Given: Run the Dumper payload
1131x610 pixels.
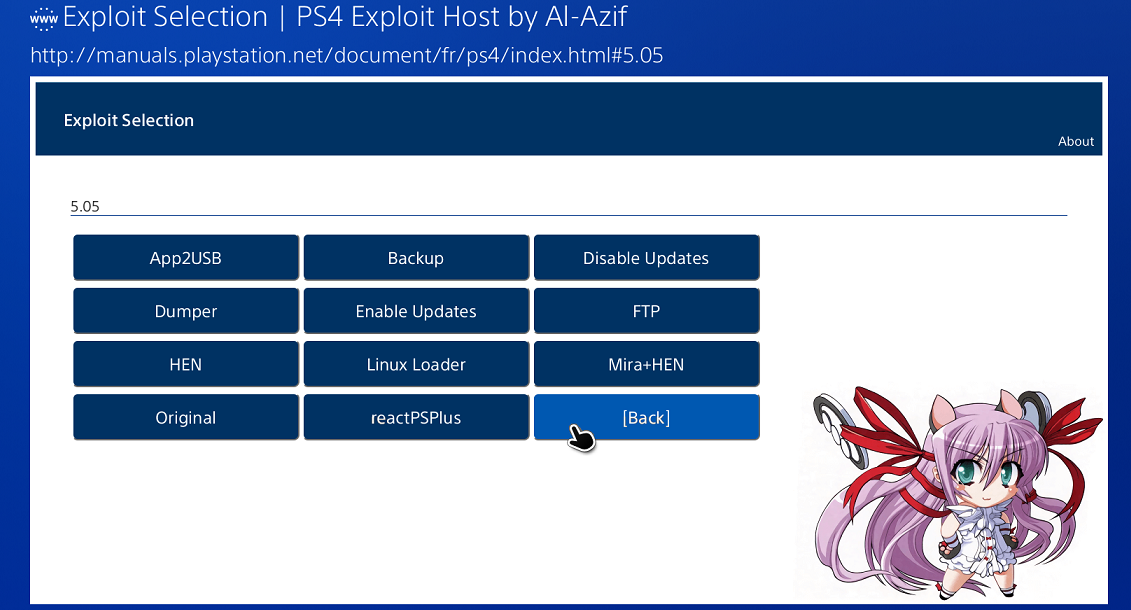Looking at the screenshot, I should 185,311.
